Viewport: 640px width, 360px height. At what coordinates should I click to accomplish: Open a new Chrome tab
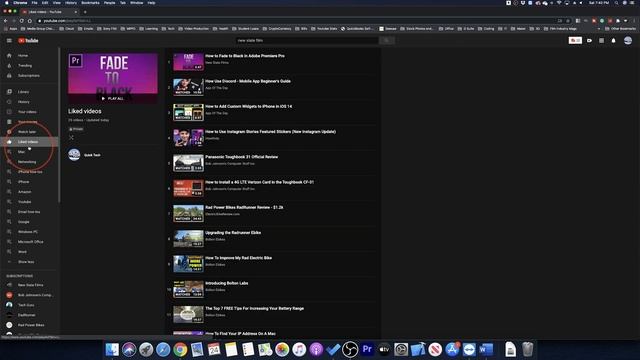pyautogui.click(x=85, y=12)
